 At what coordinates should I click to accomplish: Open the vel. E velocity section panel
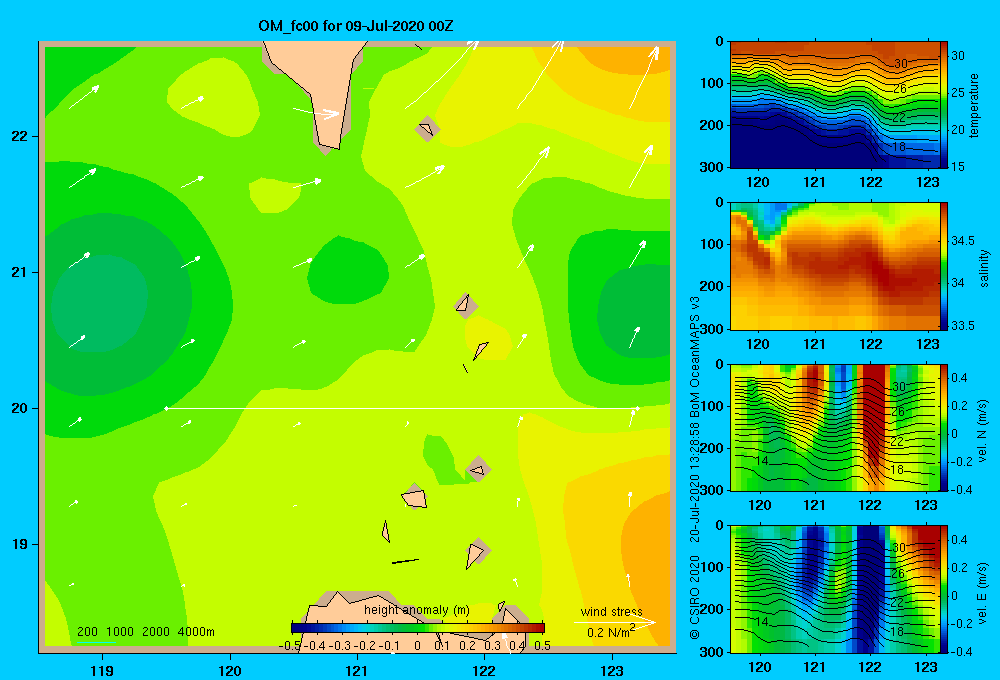[834, 589]
